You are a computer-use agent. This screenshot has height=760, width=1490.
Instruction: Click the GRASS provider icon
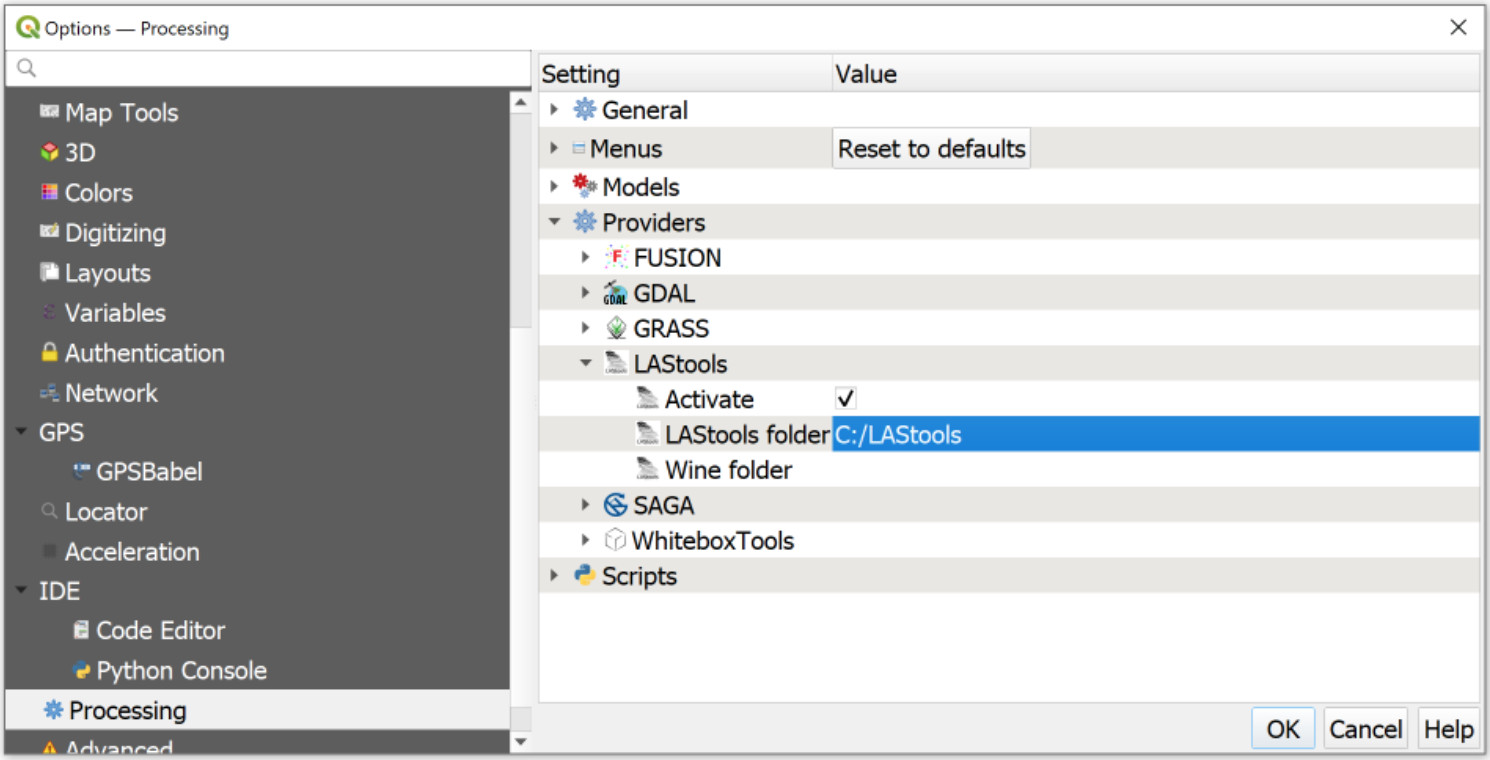pos(616,328)
